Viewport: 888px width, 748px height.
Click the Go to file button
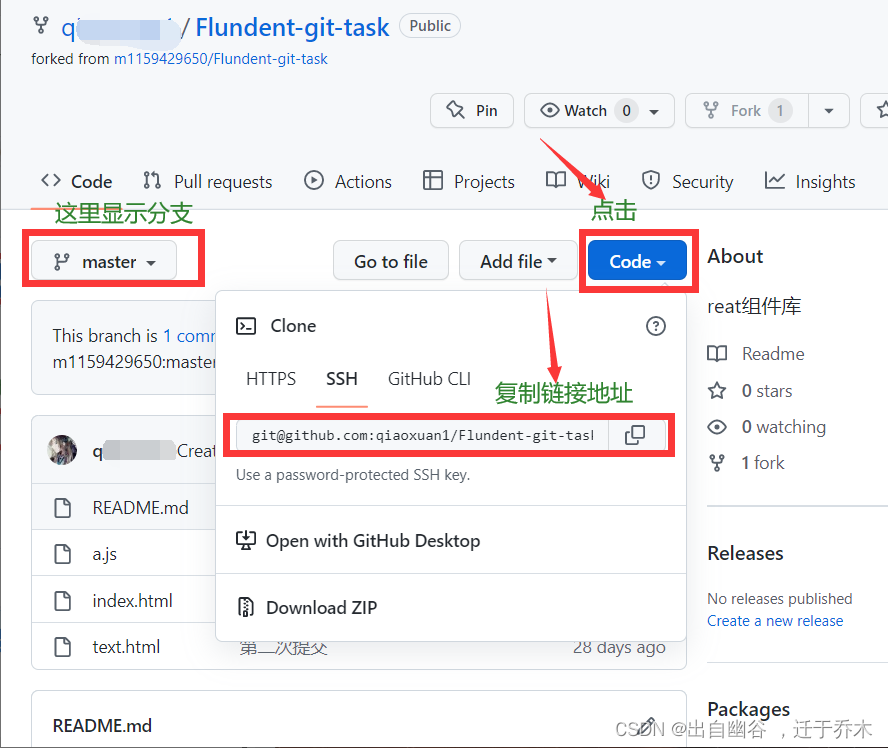point(391,260)
